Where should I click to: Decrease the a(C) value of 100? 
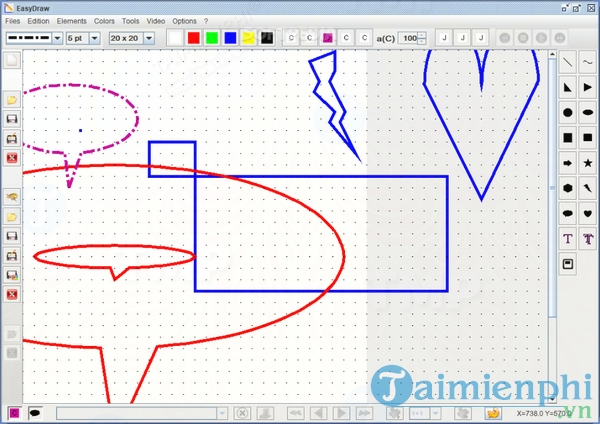click(422, 41)
